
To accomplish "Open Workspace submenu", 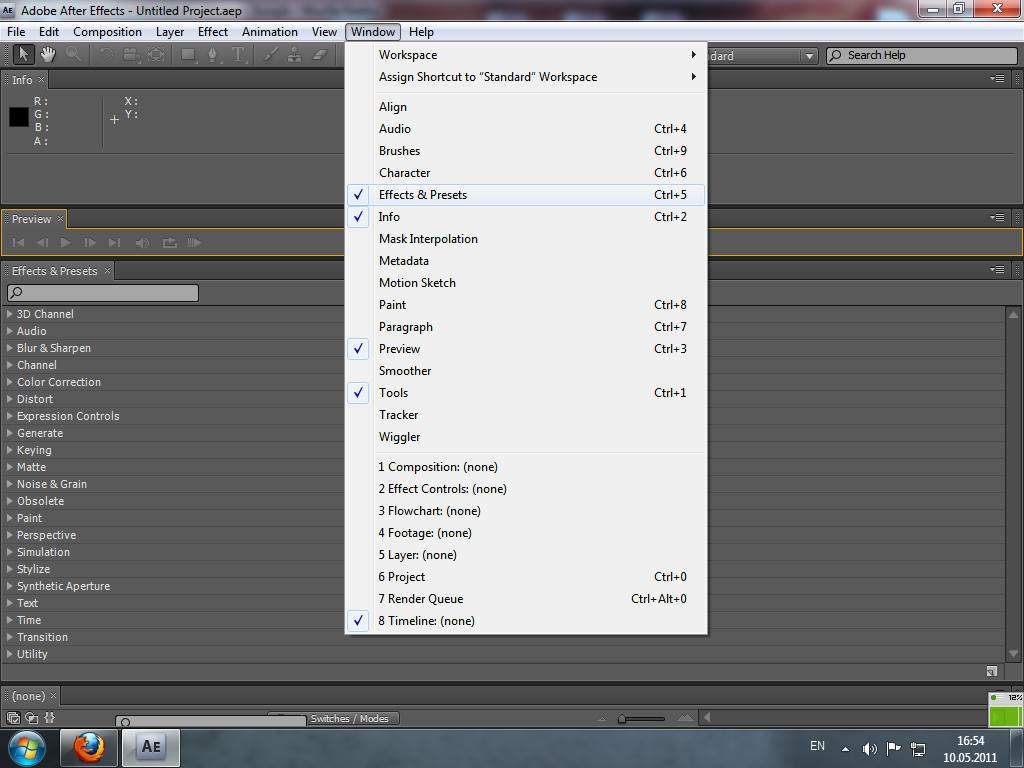I will pos(526,55).
